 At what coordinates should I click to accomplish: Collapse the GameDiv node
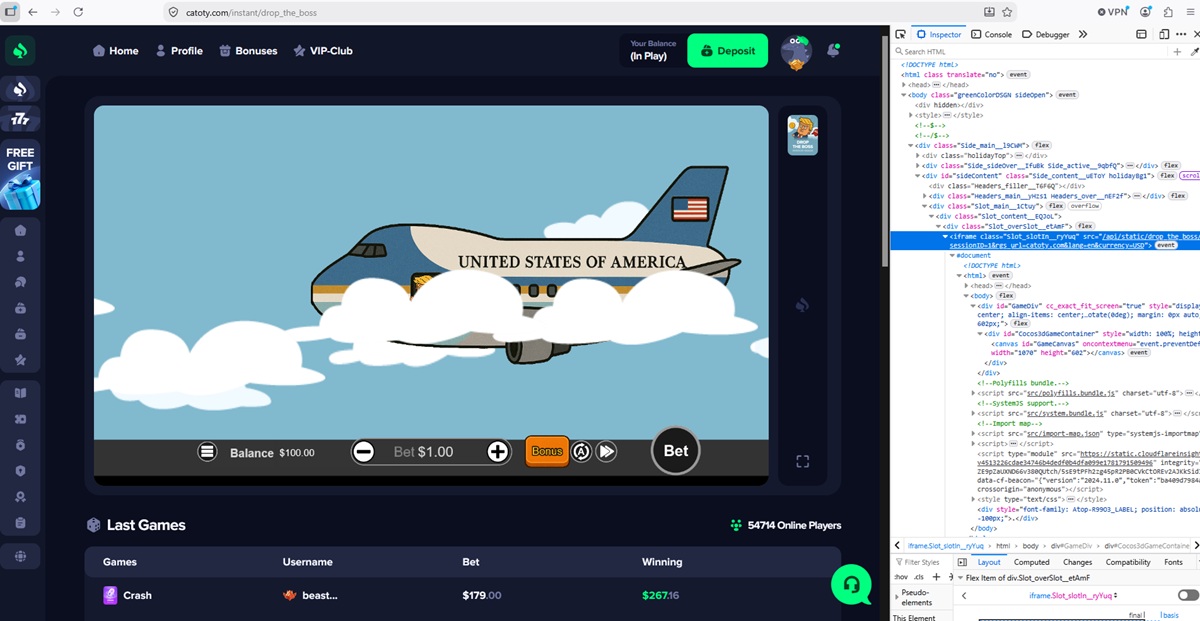[x=974, y=306]
